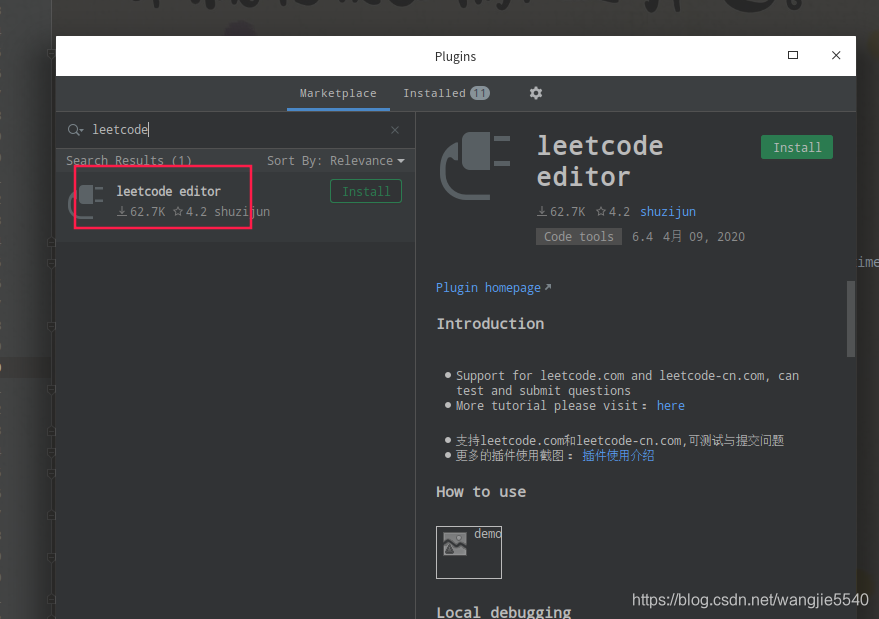Click the leetcode editor title in details

(600, 161)
